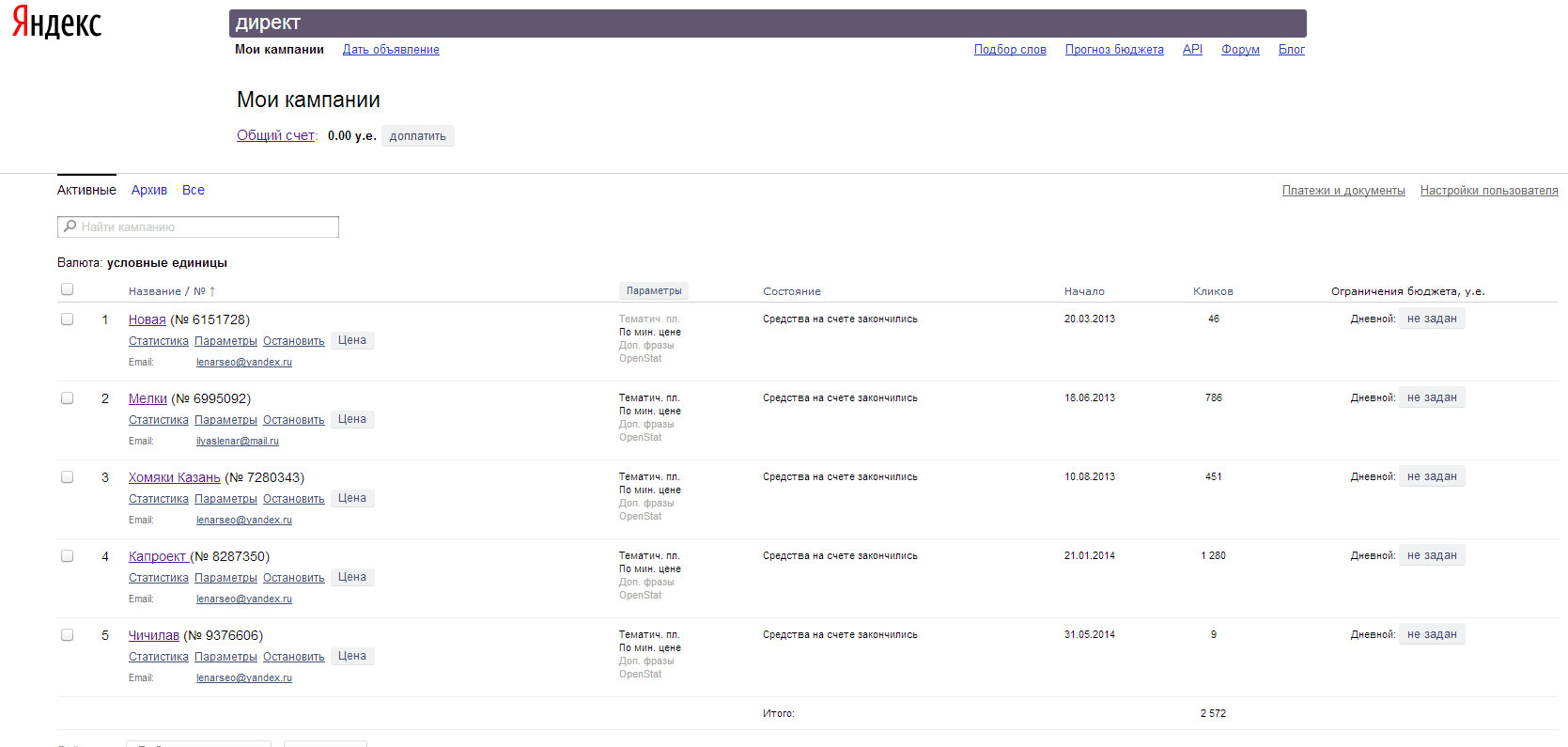Open Параметры link for campaign Капроект
Viewport: 1568px width, 747px height.
225,578
